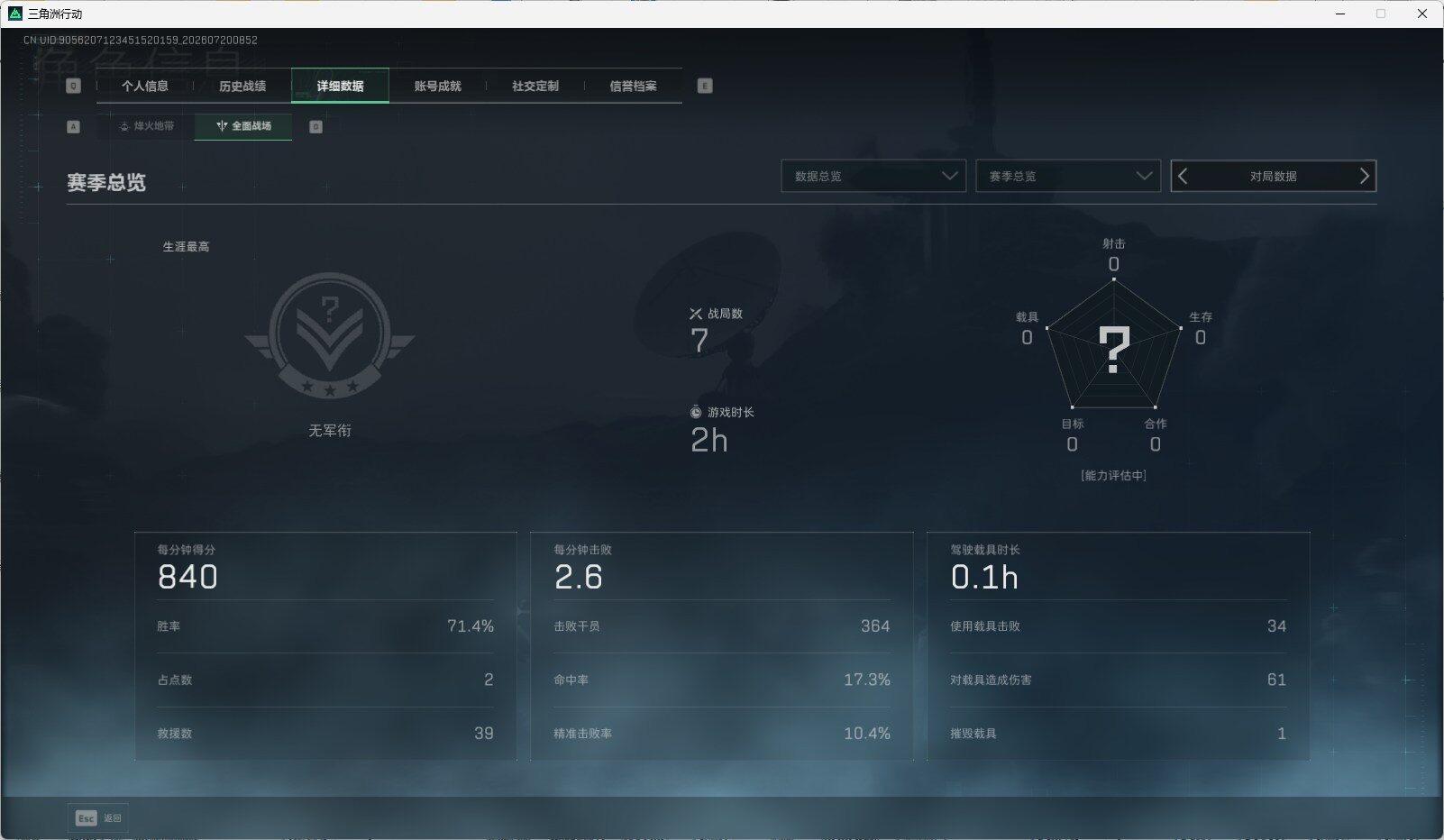Click the Esc 返回 button
This screenshot has height=840, width=1444.
[x=97, y=818]
